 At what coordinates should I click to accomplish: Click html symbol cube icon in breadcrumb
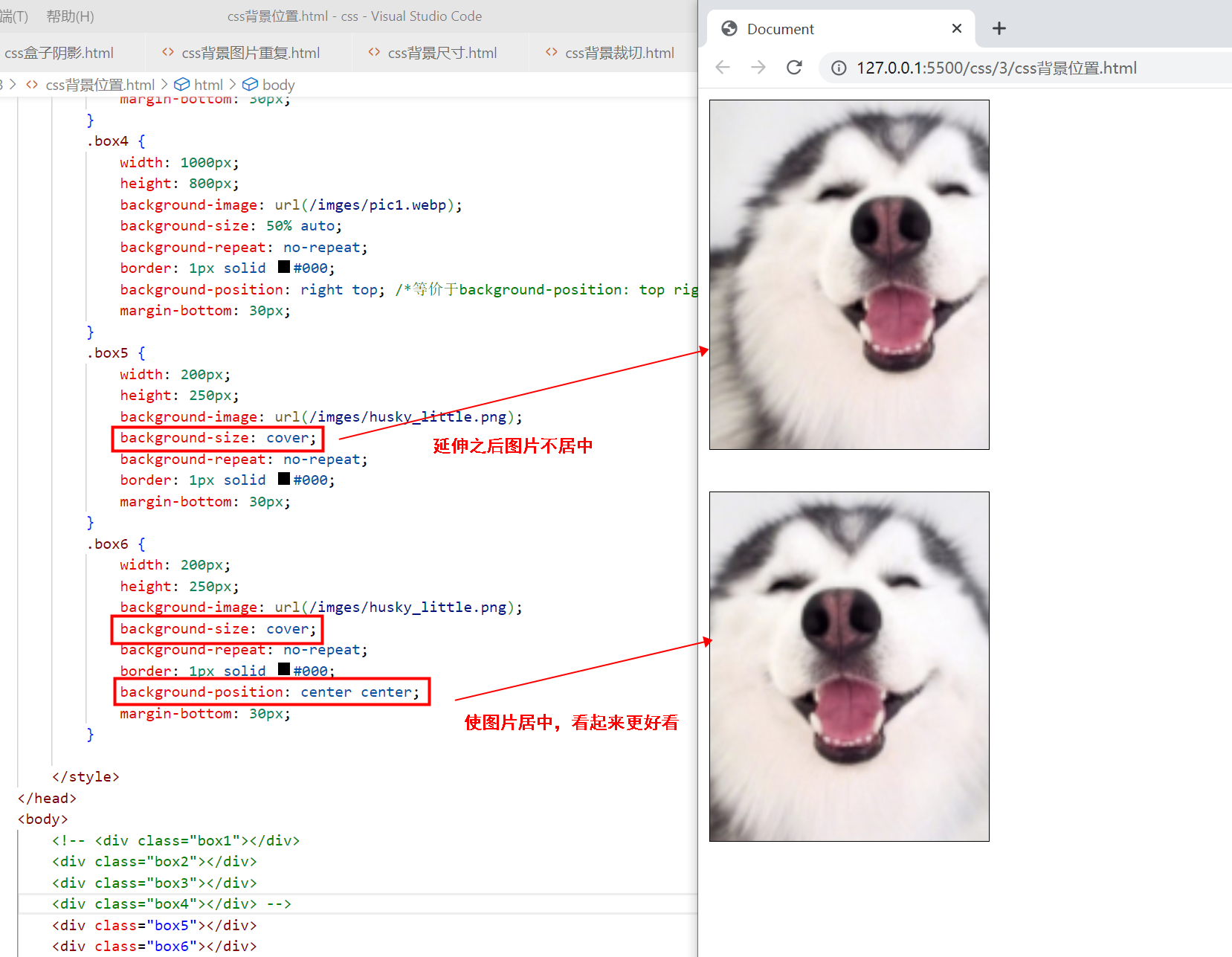coord(182,85)
